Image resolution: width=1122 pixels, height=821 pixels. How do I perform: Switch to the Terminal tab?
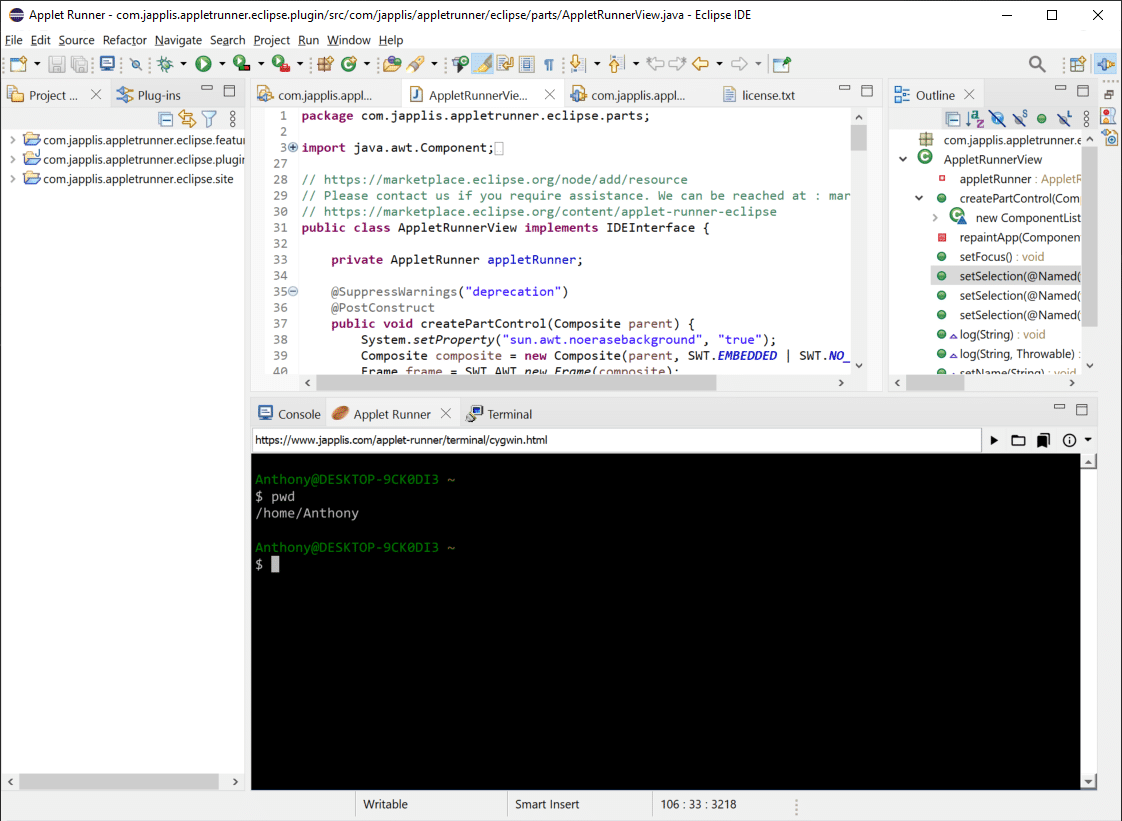coord(499,414)
